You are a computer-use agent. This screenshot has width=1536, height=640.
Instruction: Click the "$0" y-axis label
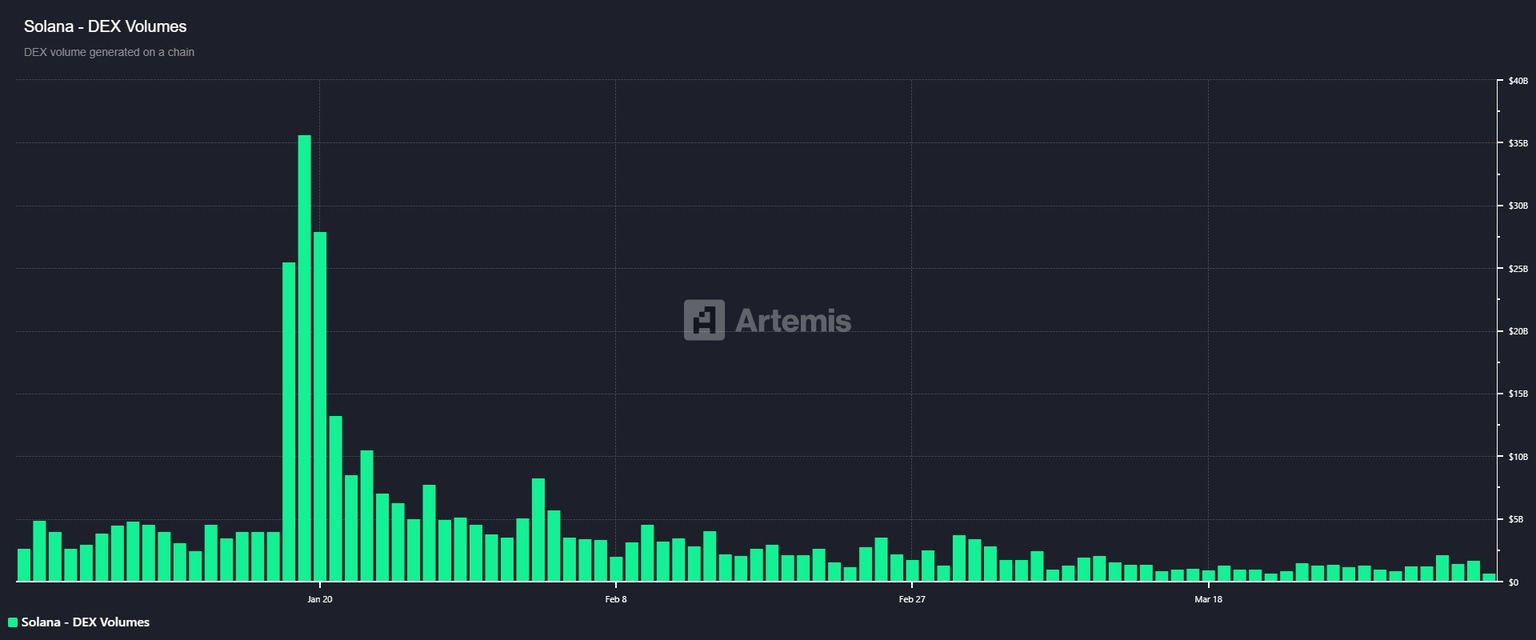(1515, 580)
